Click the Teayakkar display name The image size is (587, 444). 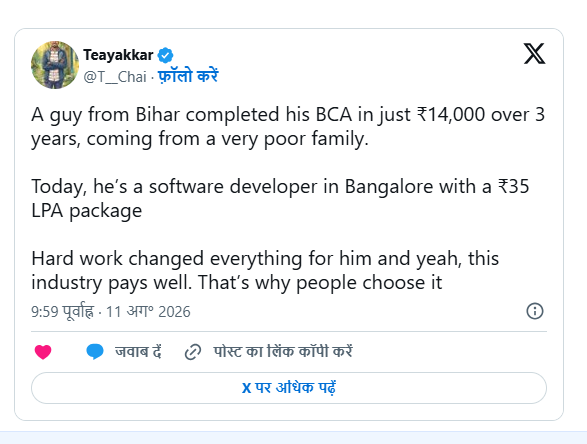tap(118, 55)
